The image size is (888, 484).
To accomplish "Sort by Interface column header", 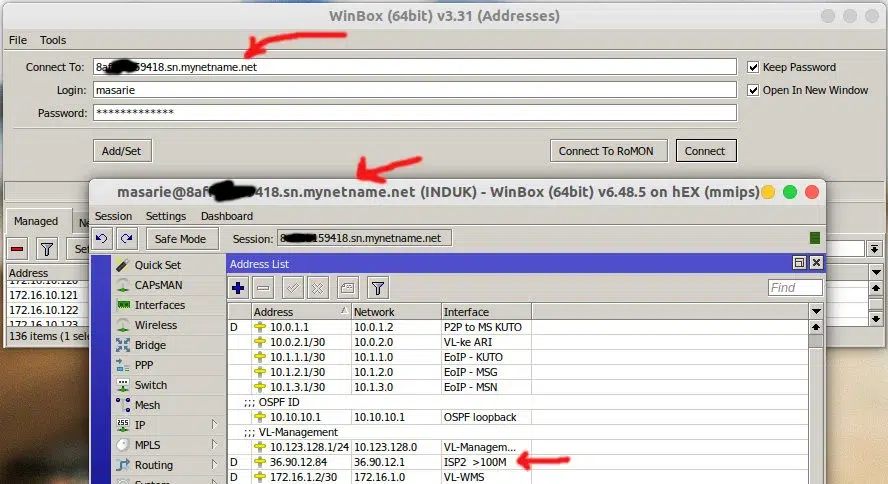I will click(x=486, y=312).
